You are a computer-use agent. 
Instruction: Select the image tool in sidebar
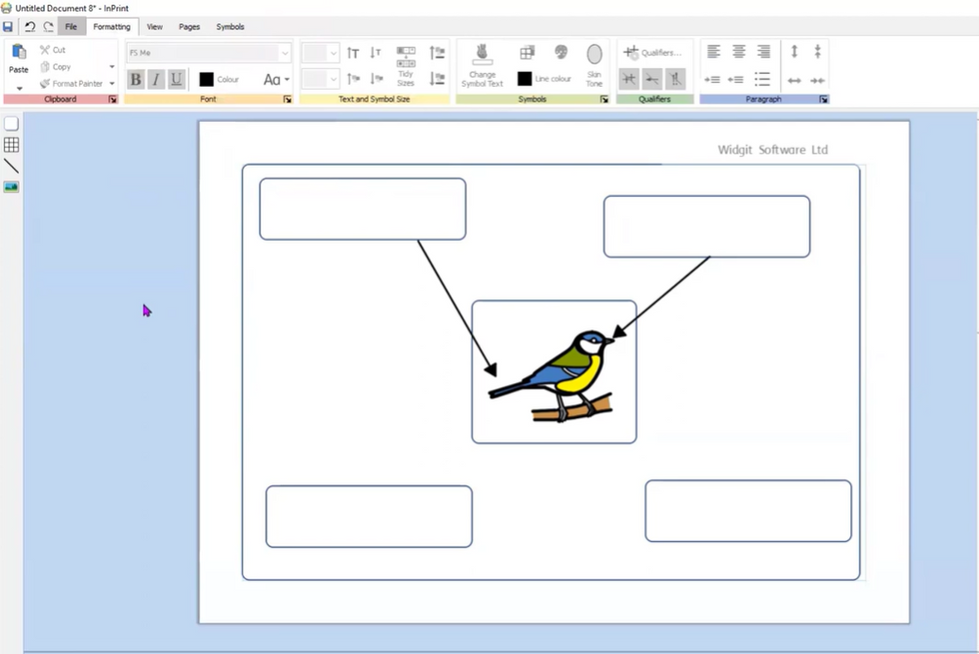point(11,187)
